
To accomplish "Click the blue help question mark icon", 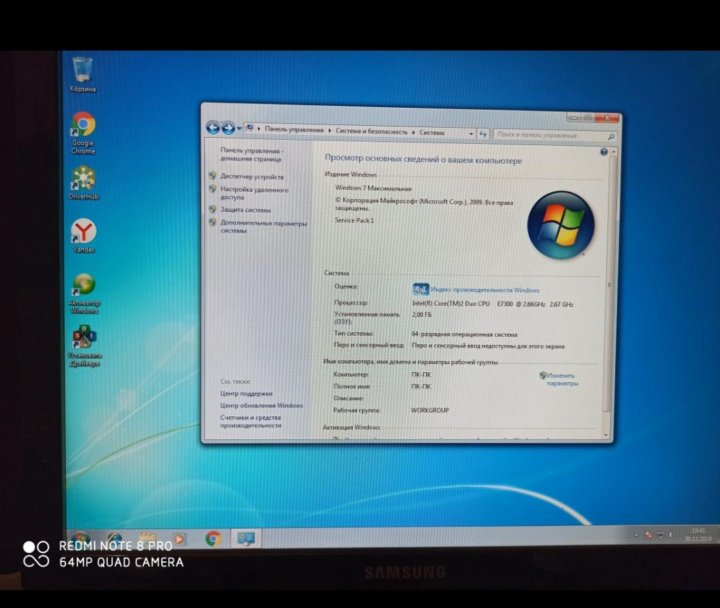I will point(604,152).
